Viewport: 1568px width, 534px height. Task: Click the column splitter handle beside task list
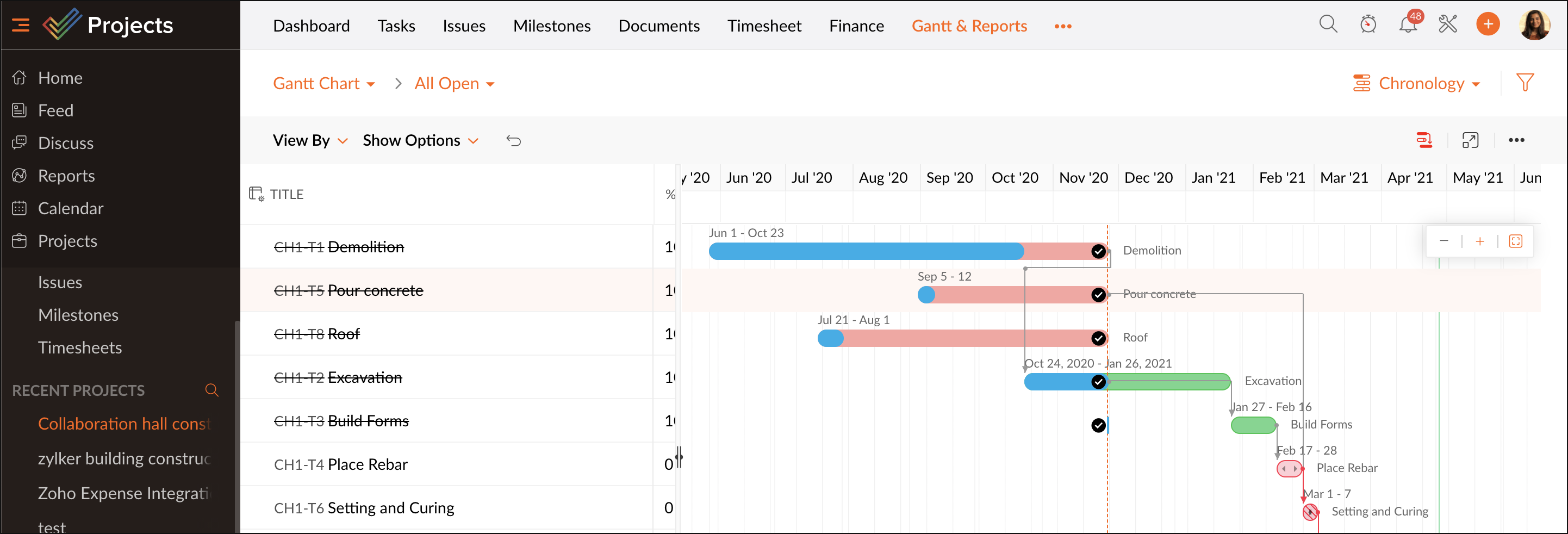point(679,457)
